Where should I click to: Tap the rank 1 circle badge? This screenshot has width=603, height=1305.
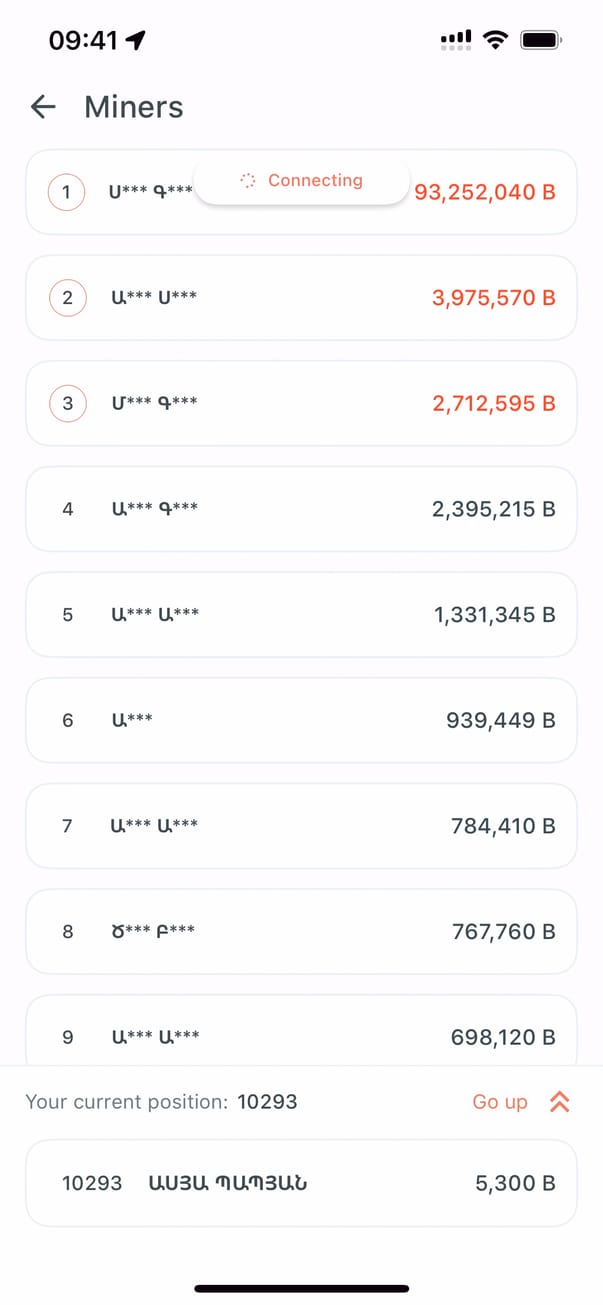coord(67,192)
